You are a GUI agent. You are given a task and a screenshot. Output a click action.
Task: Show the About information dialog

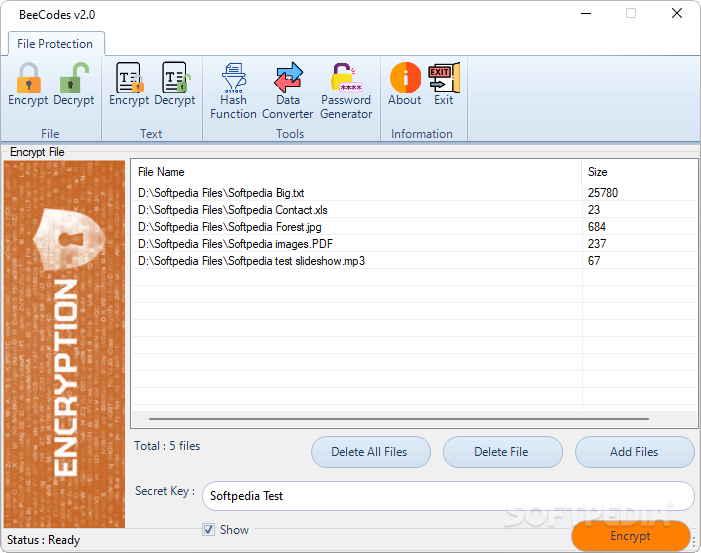(405, 84)
